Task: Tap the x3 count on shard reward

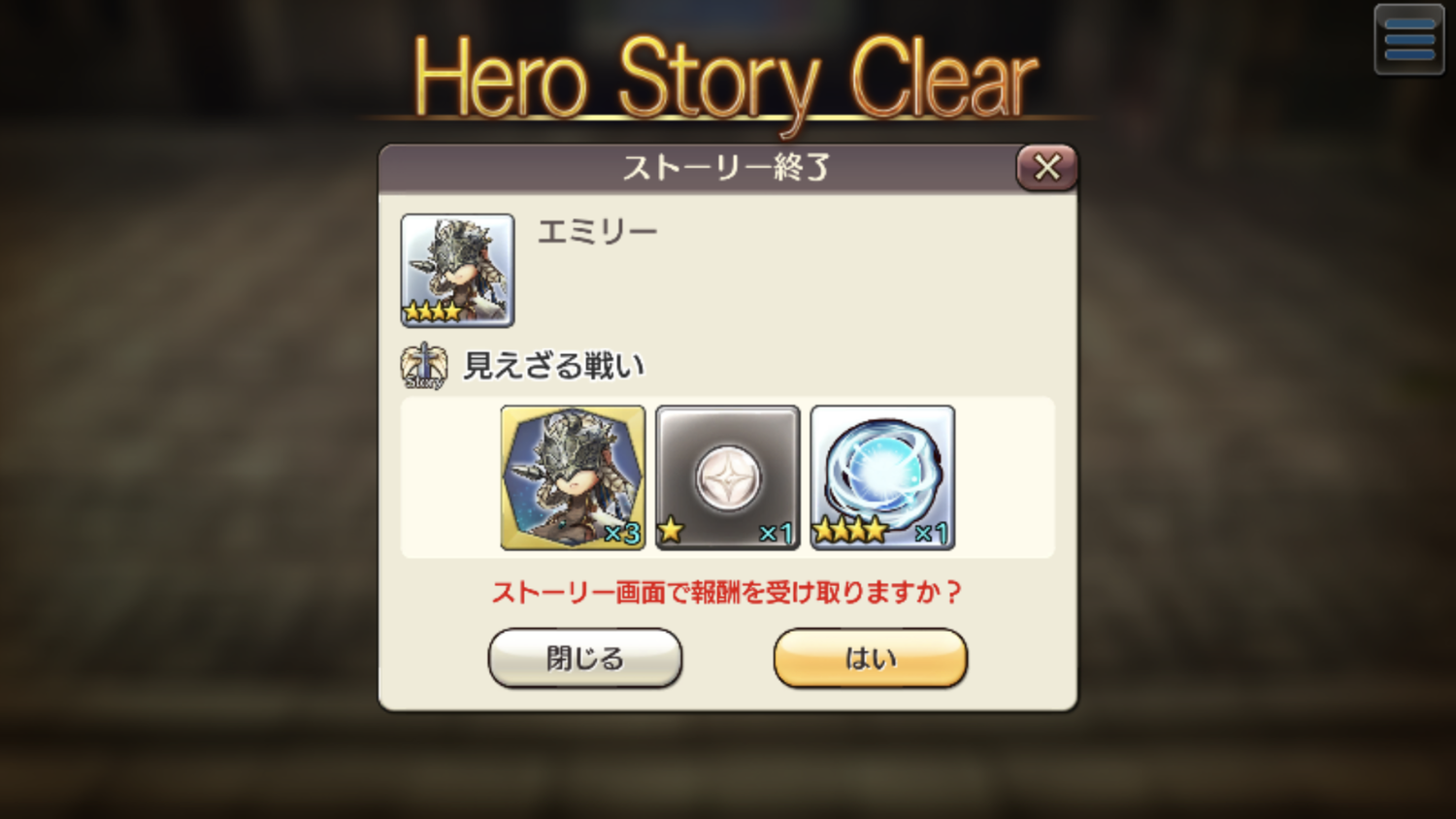Action: point(622,534)
